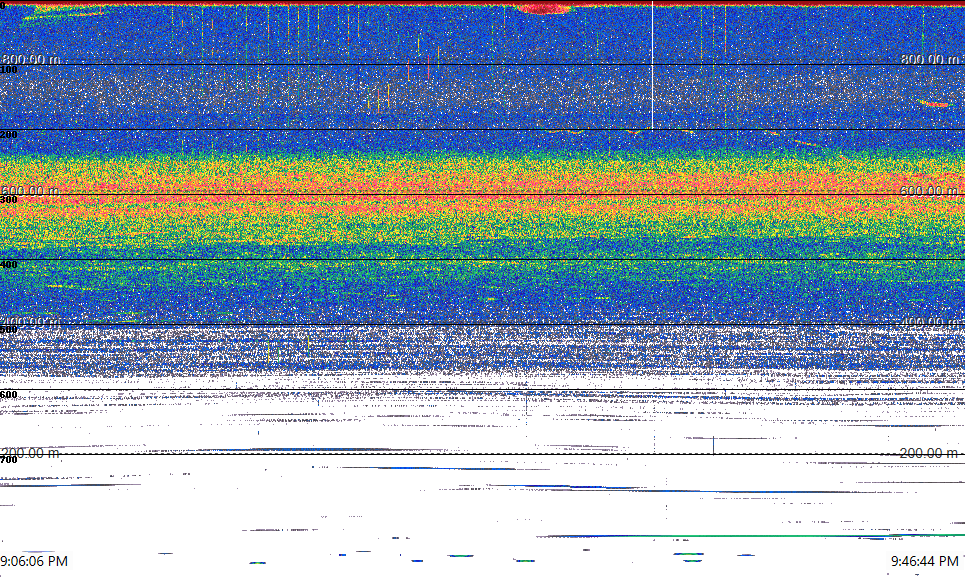Screen dimensions: 965x578
Task: Select the 600 depth gridline label
Action: [x=9, y=395]
